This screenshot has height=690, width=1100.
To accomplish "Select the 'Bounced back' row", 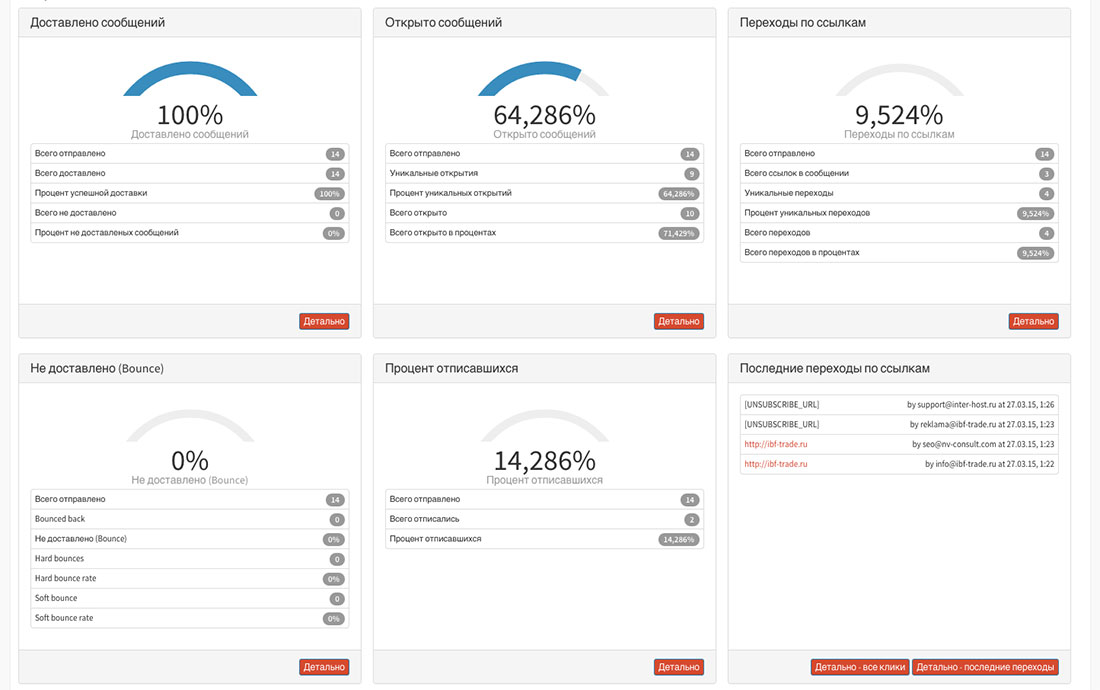I will click(190, 519).
